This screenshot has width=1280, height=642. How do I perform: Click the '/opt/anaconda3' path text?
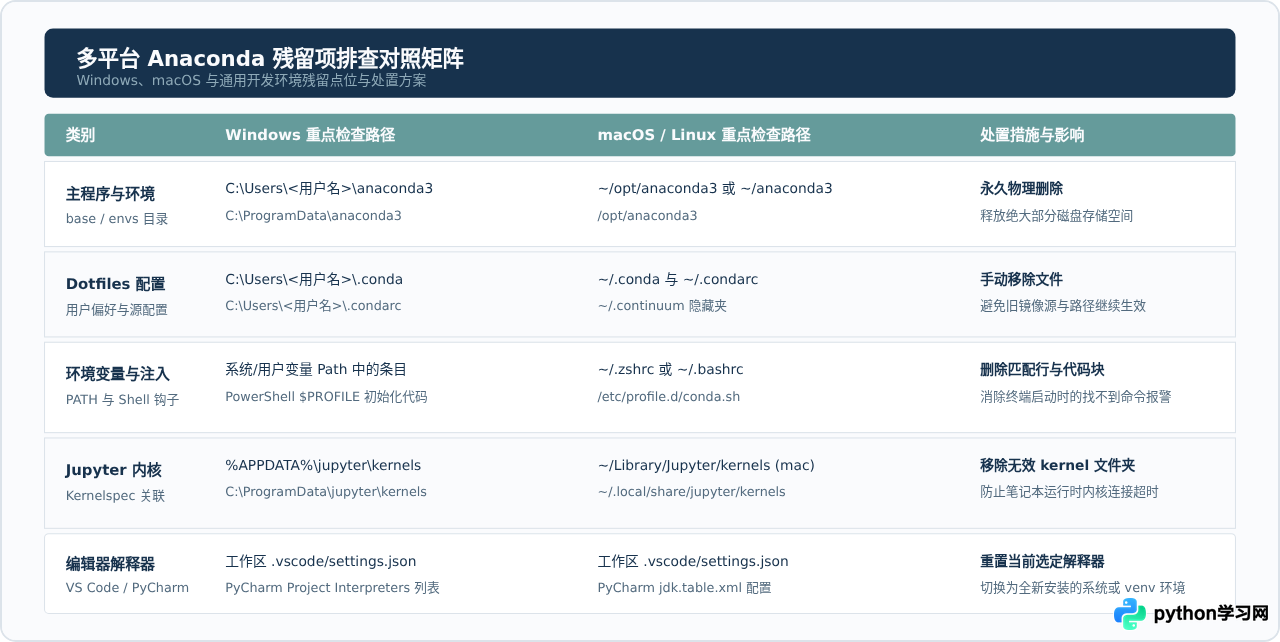(647, 215)
